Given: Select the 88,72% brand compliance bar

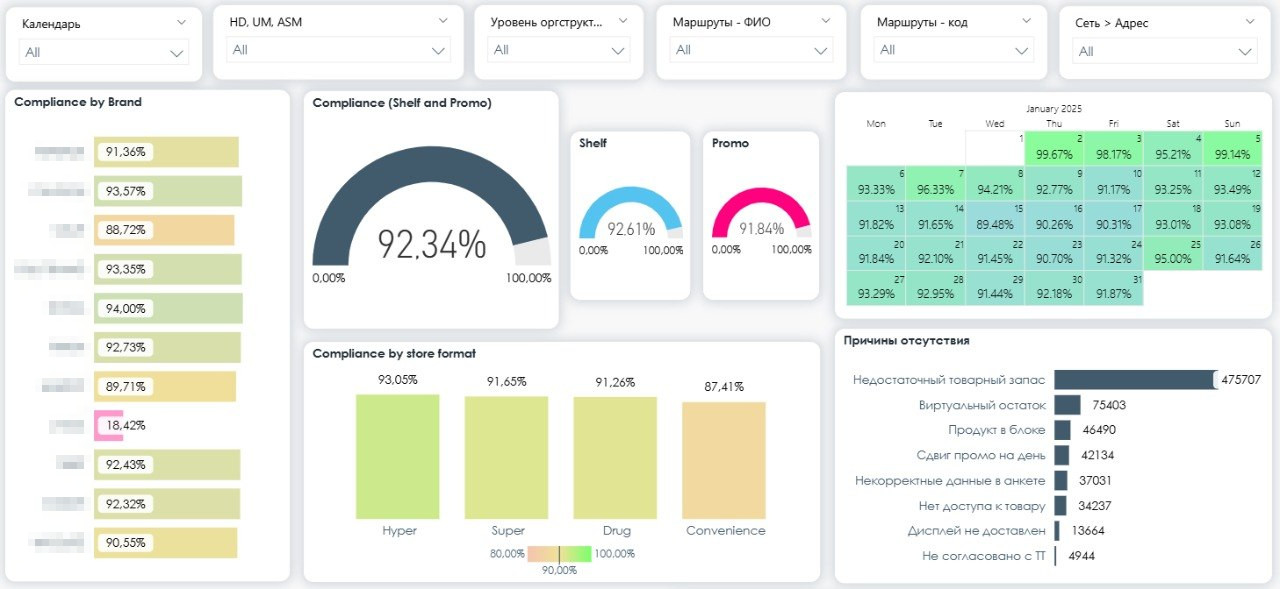Looking at the screenshot, I should point(164,230).
